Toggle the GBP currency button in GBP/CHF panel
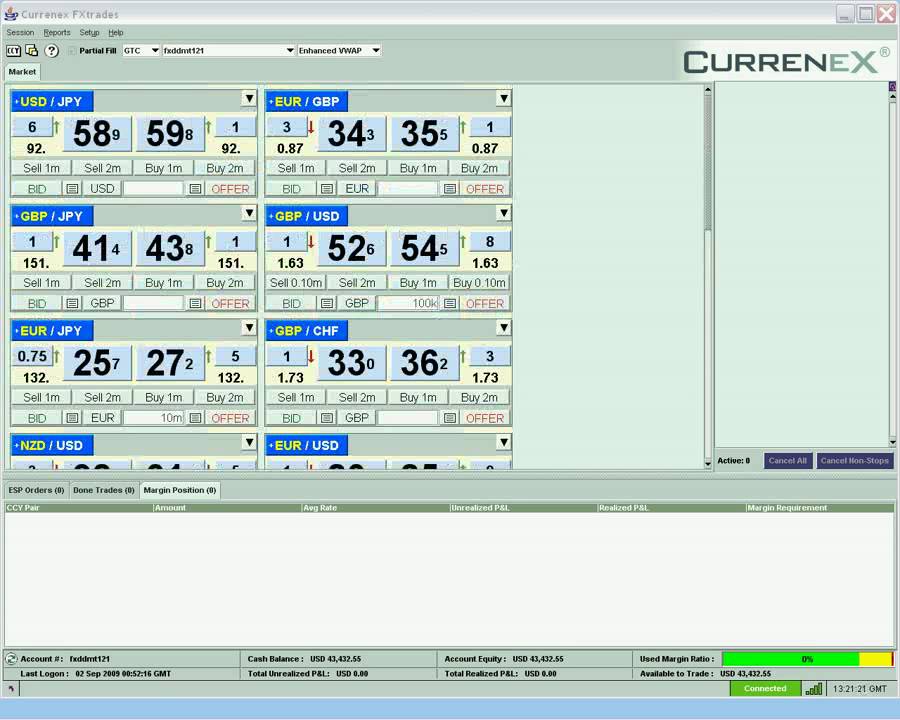This screenshot has height=720, width=900. pos(357,418)
